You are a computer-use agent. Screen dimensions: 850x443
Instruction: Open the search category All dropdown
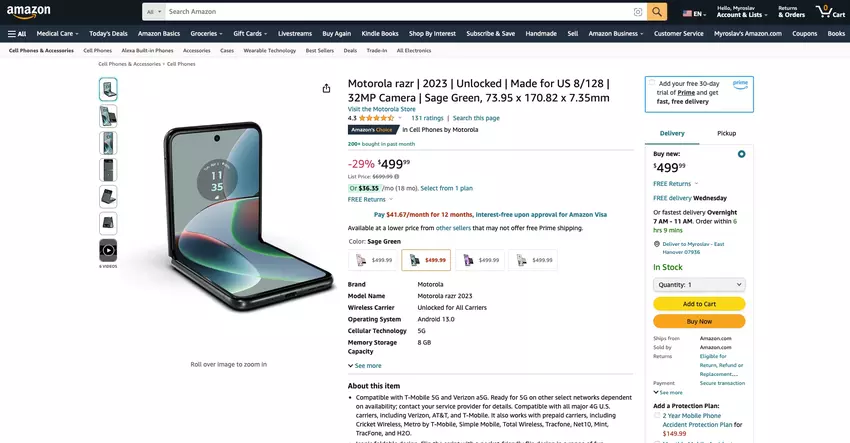tap(153, 12)
